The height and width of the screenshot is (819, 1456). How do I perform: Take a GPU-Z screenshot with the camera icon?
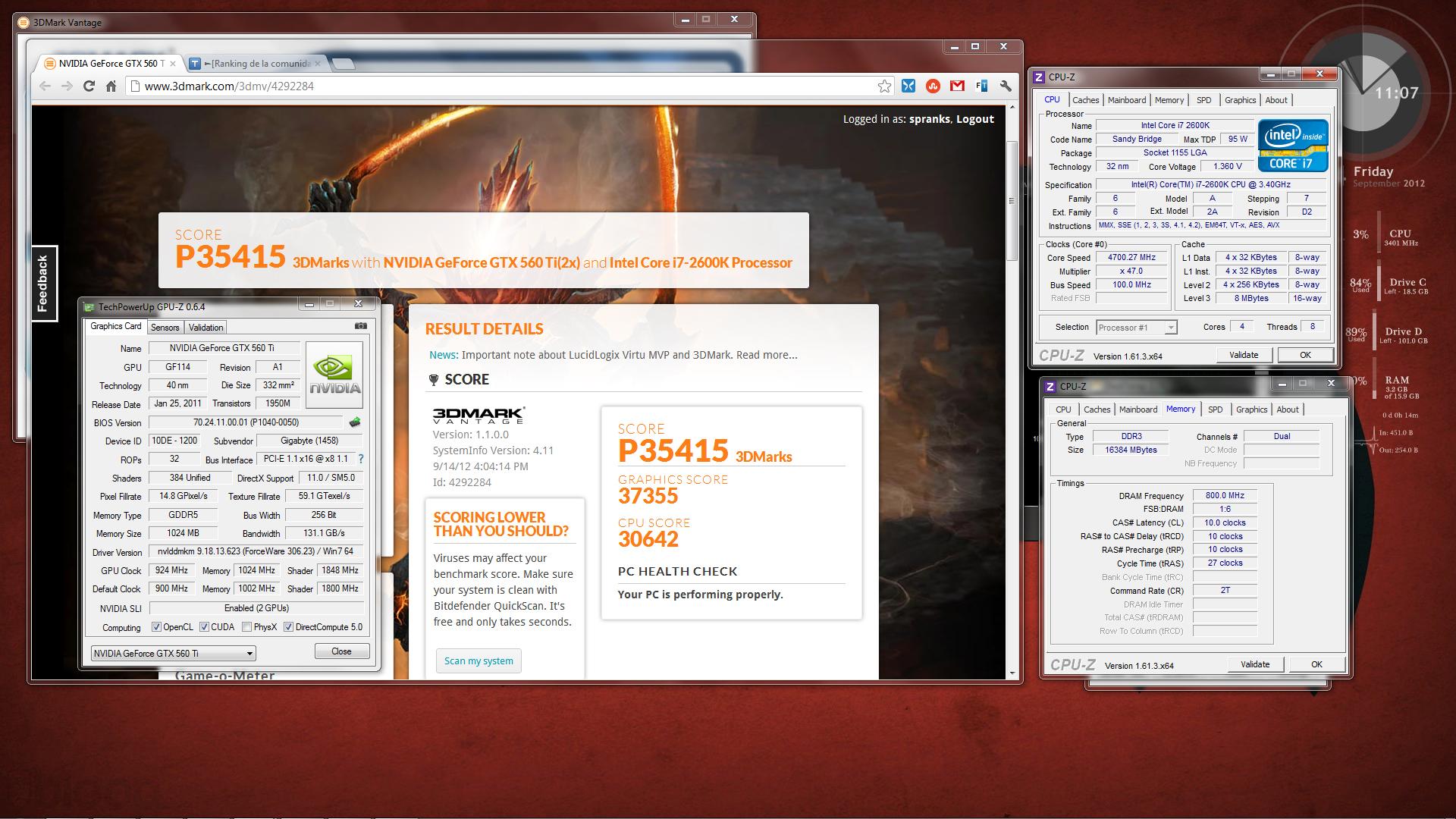coord(361,326)
